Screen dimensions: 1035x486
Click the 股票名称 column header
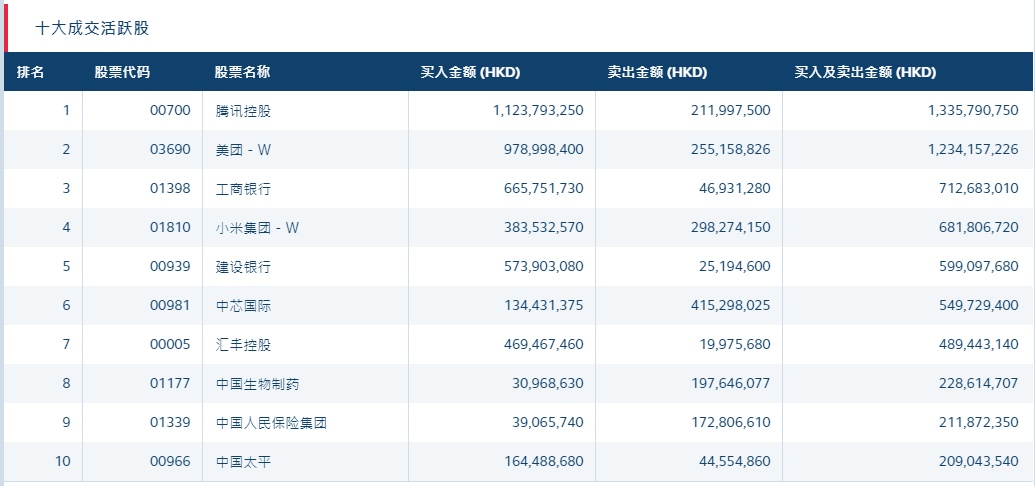click(x=242, y=72)
